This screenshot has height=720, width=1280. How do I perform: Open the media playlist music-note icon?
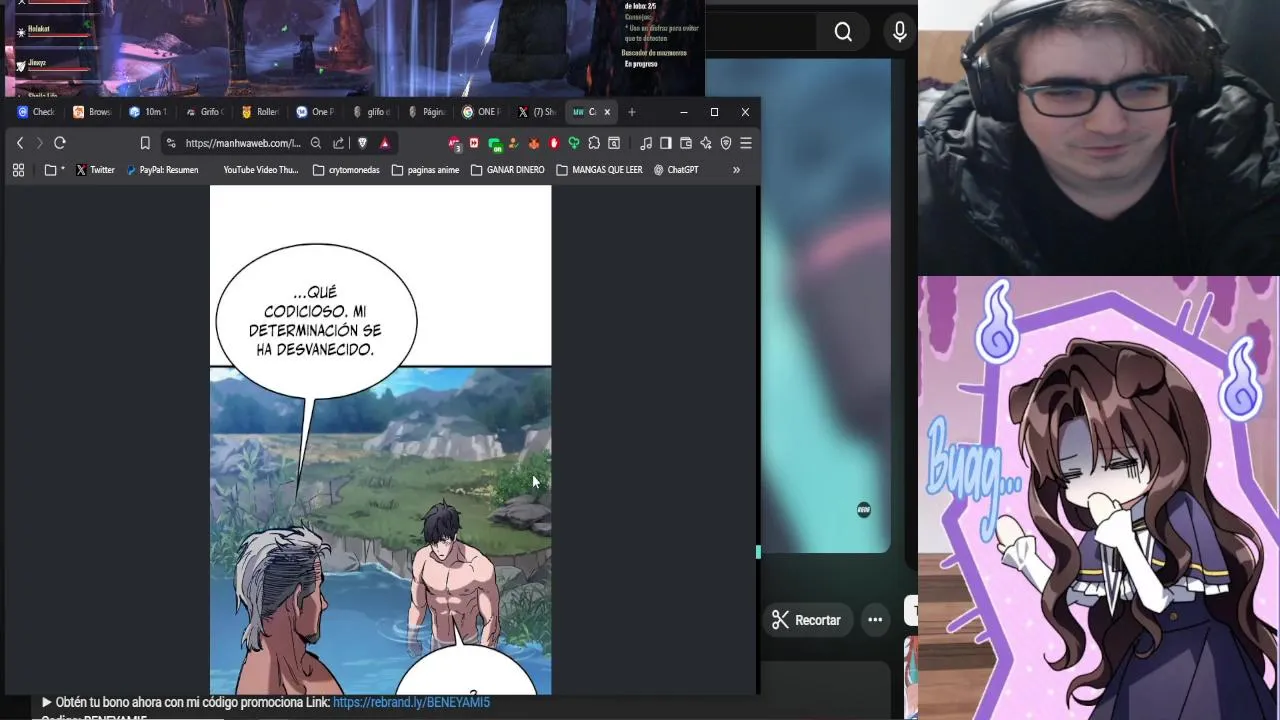coord(646,143)
